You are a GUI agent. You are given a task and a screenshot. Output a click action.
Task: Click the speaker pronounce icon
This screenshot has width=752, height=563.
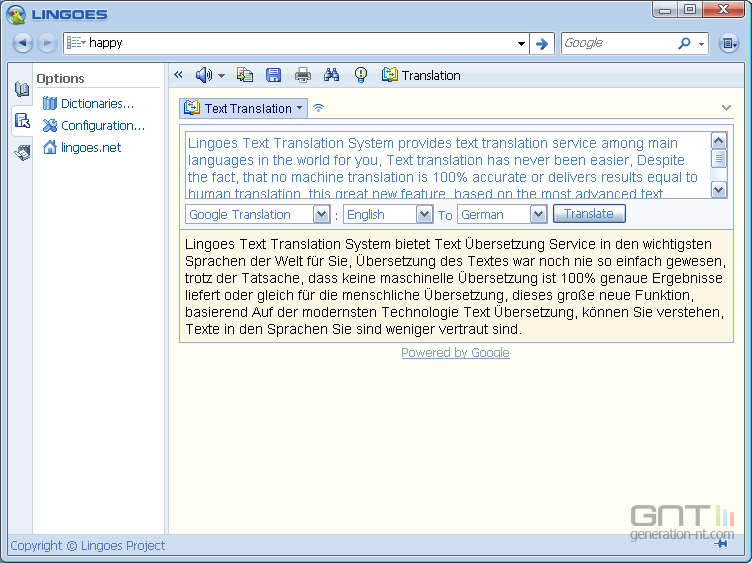click(x=204, y=75)
